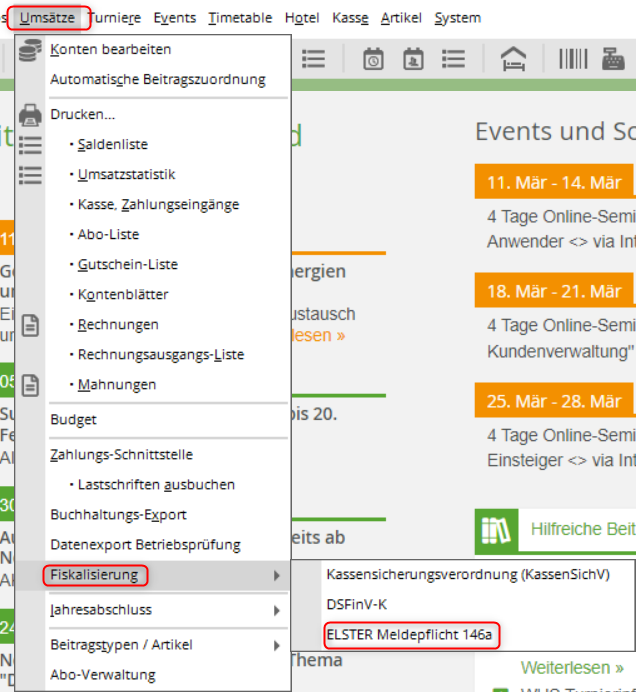The width and height of the screenshot is (636, 692).
Task: Click the calendar with person icon
Action: 413,59
